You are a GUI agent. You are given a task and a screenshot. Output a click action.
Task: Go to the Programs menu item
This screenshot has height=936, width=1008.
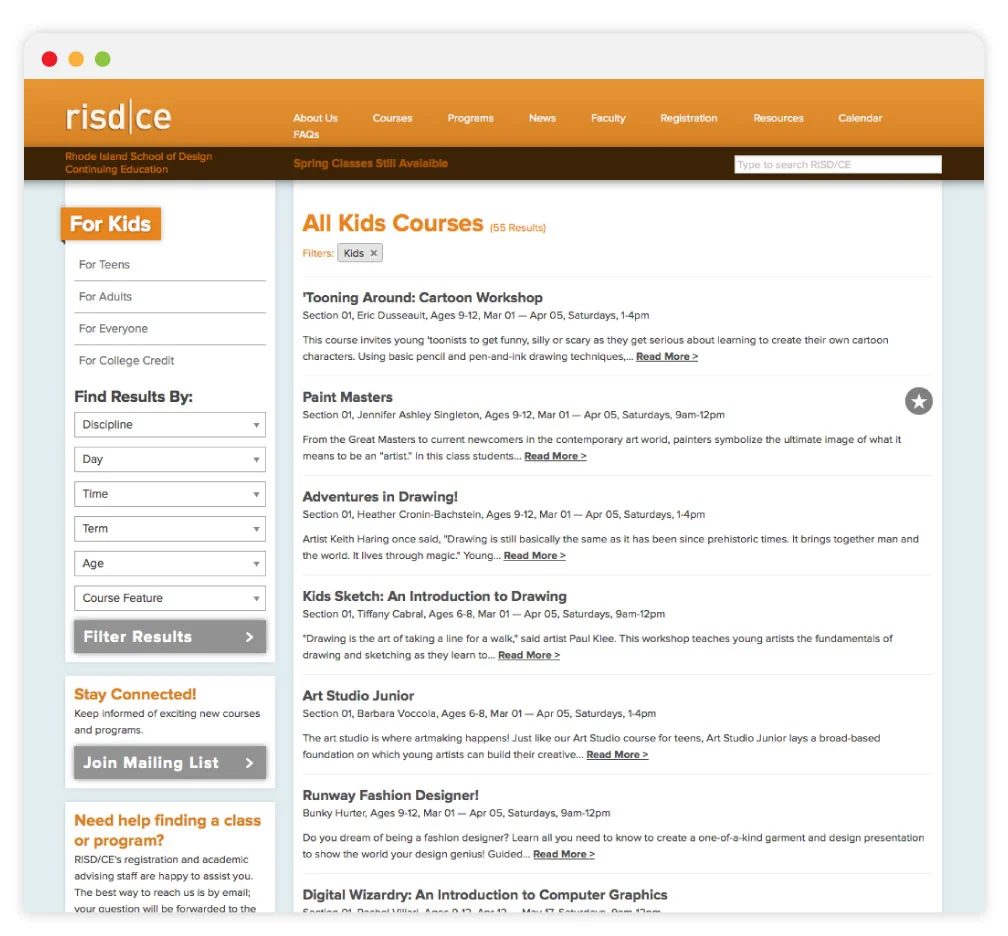pyautogui.click(x=471, y=118)
